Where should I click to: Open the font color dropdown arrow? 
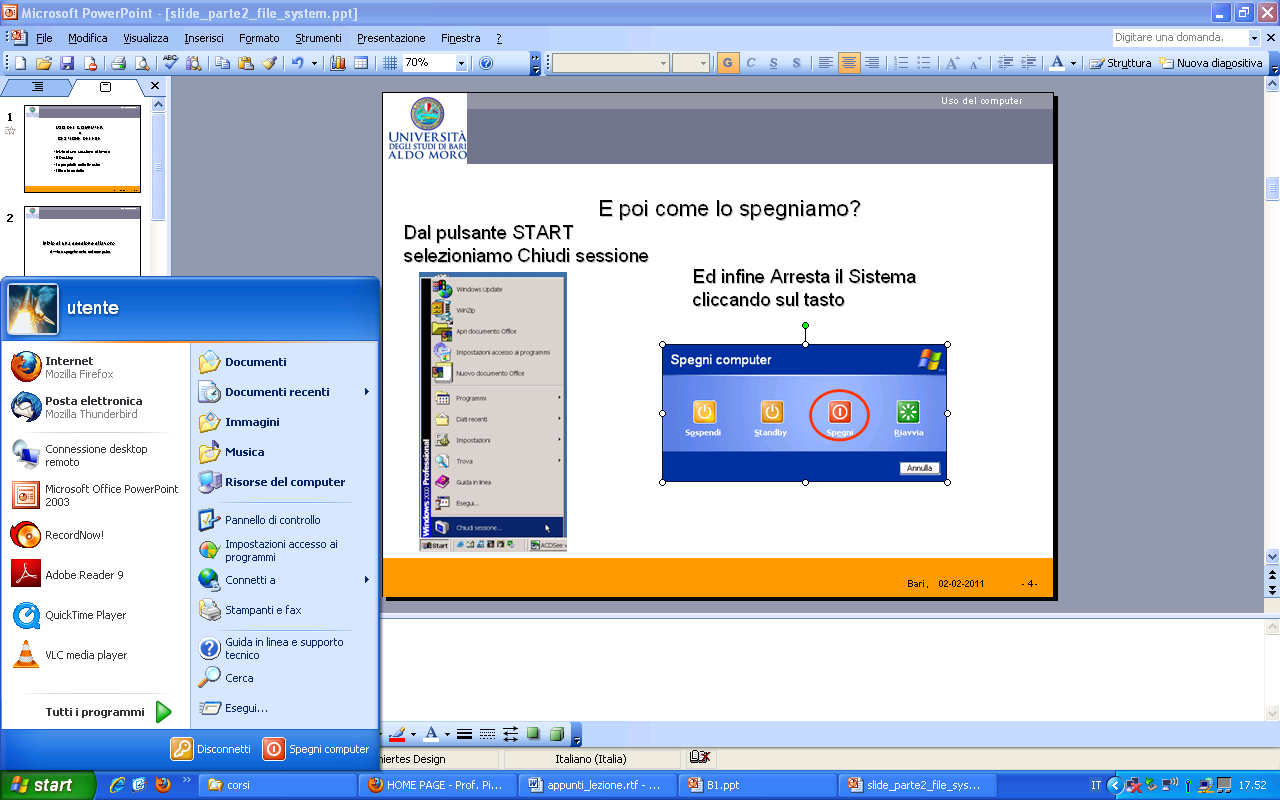(1074, 63)
